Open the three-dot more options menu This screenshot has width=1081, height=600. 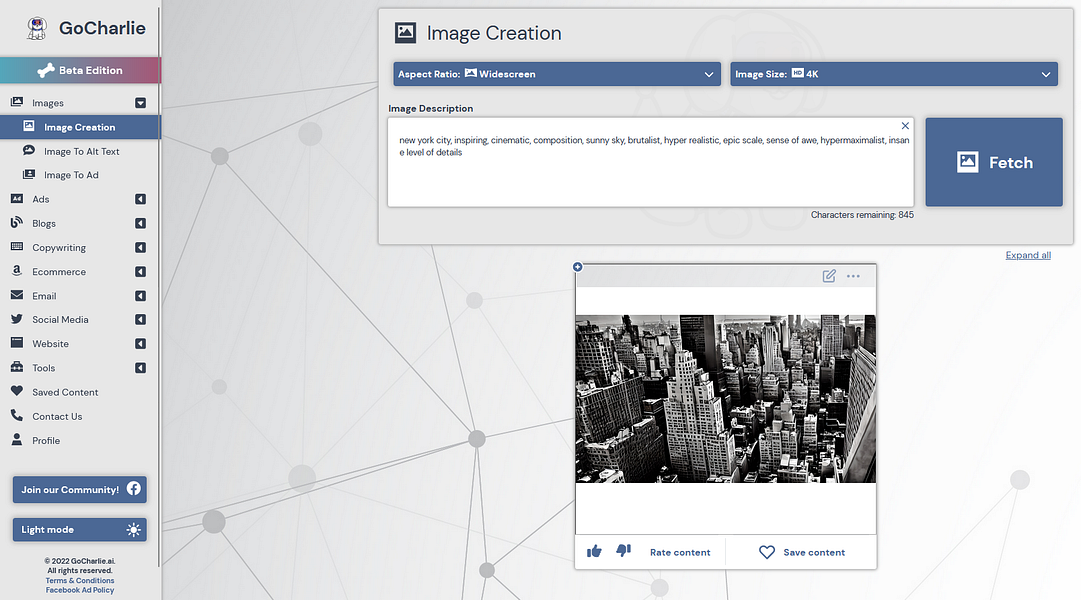pos(853,276)
